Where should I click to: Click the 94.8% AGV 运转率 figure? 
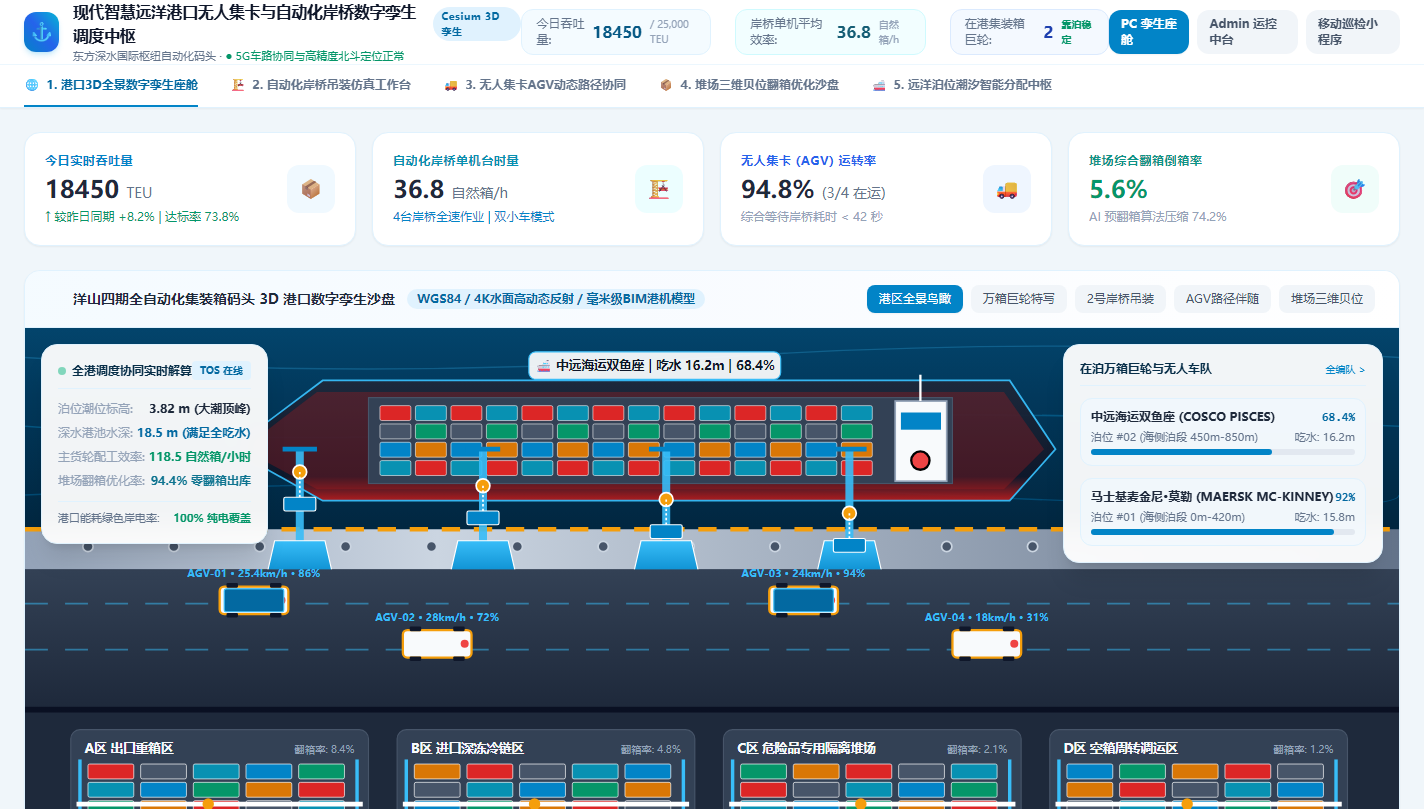[x=777, y=189]
